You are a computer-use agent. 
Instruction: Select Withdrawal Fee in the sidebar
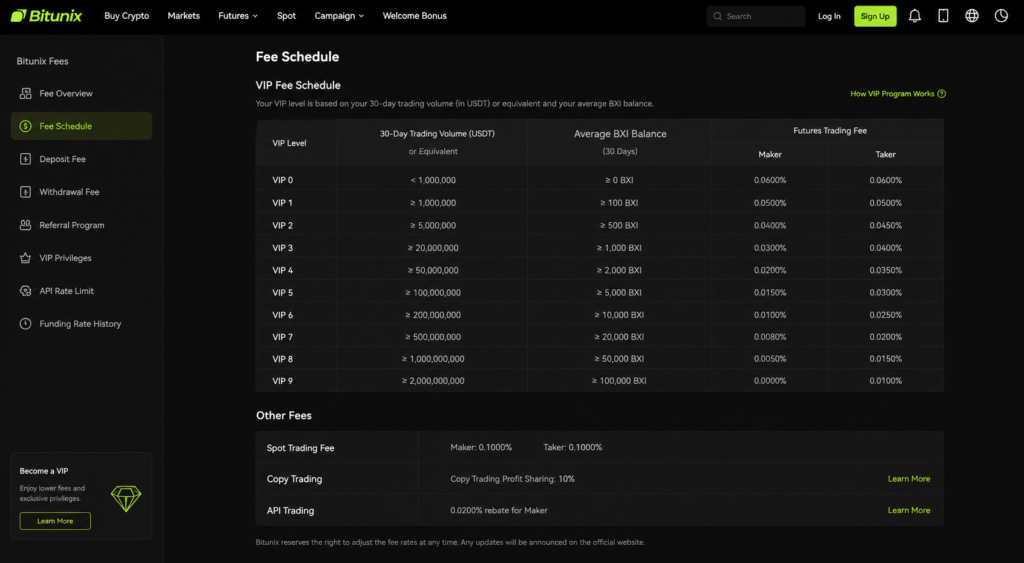point(82,192)
